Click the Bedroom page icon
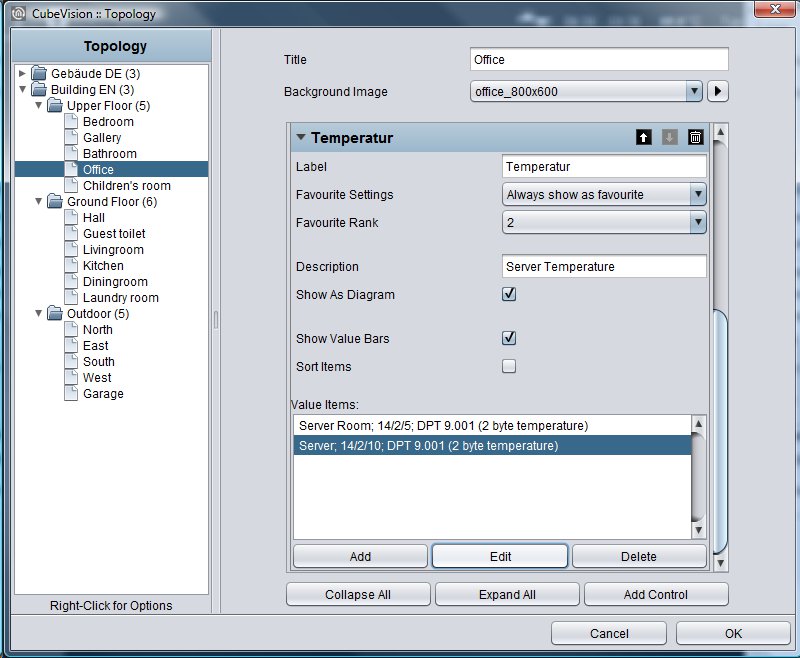 point(71,121)
